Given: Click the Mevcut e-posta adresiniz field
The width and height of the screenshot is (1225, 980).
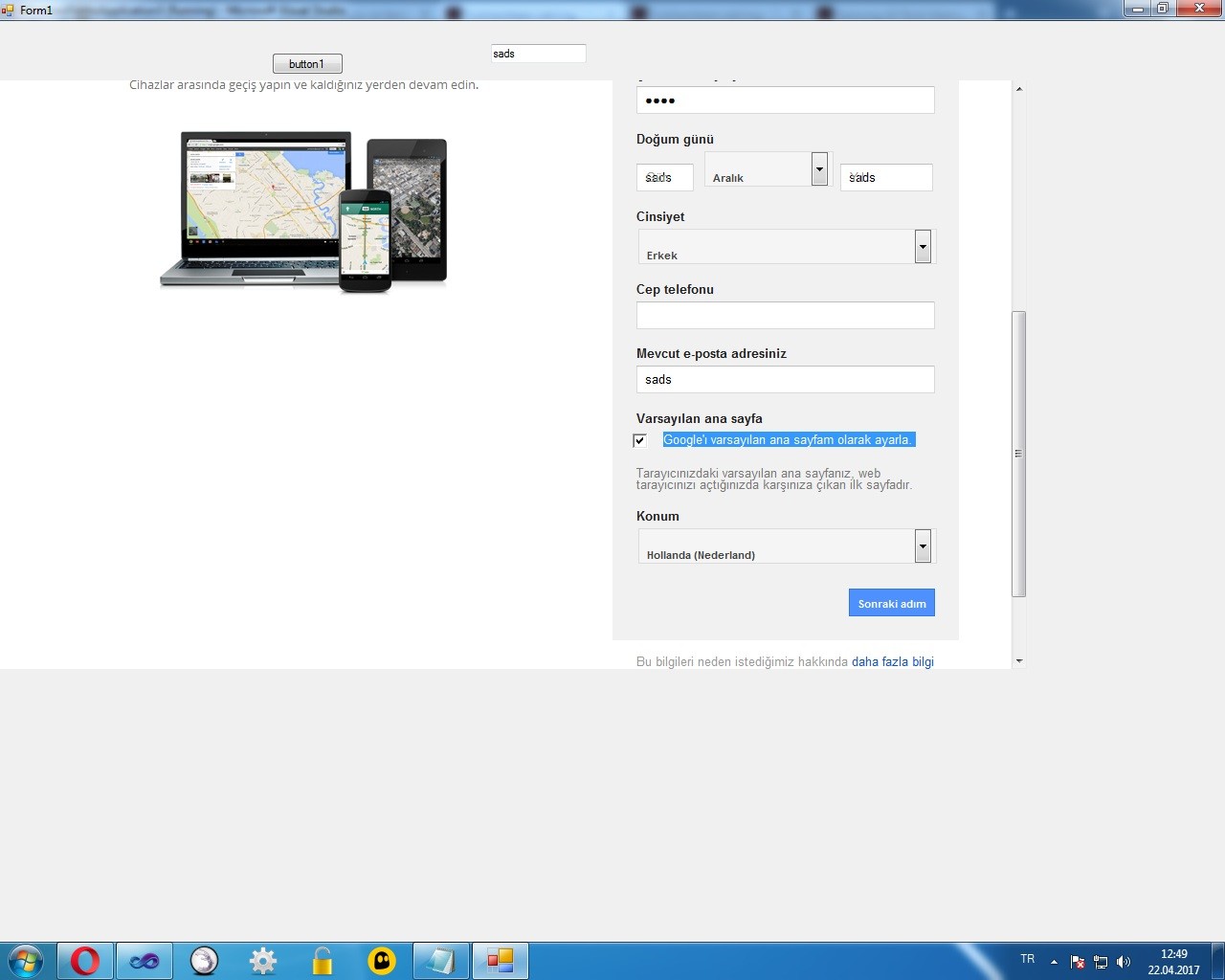Looking at the screenshot, I should point(786,379).
